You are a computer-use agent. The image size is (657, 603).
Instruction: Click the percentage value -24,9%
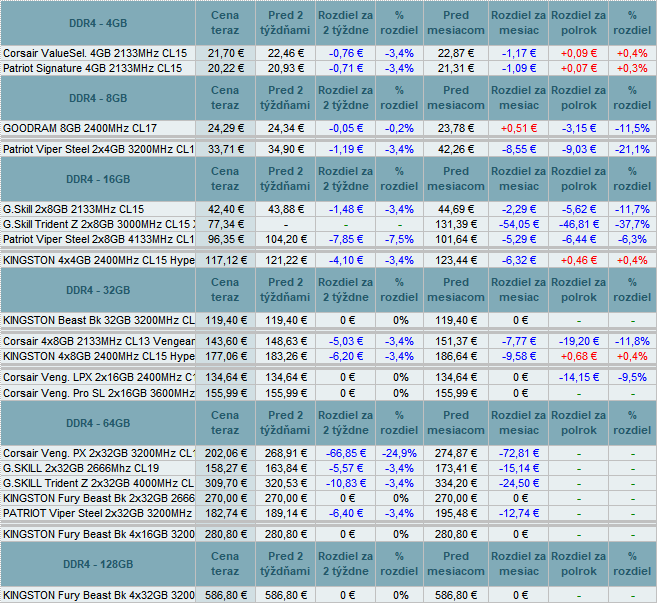click(399, 453)
